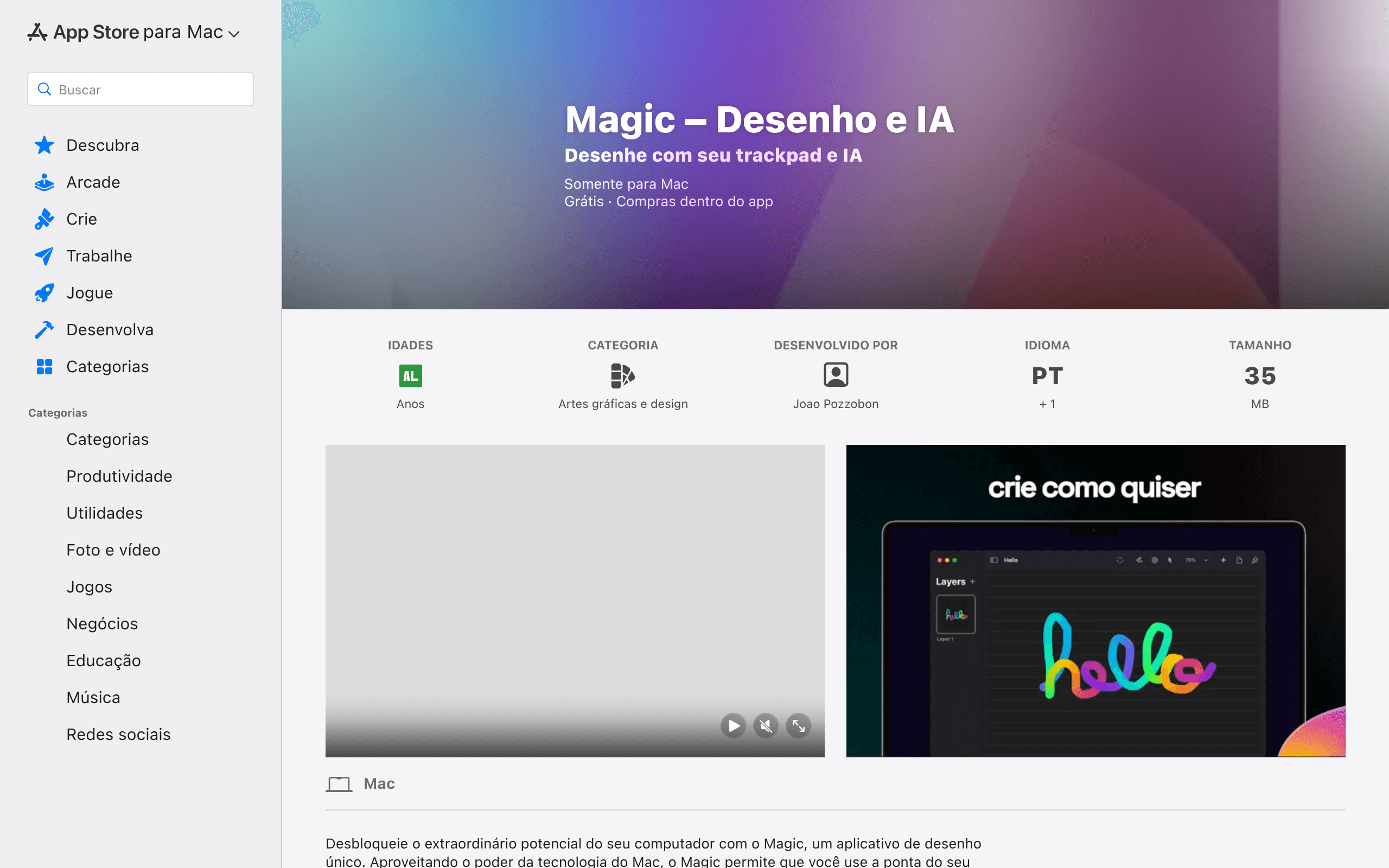Viewport: 1389px width, 868px height.
Task: Click the app description paragraph
Action: [x=653, y=852]
